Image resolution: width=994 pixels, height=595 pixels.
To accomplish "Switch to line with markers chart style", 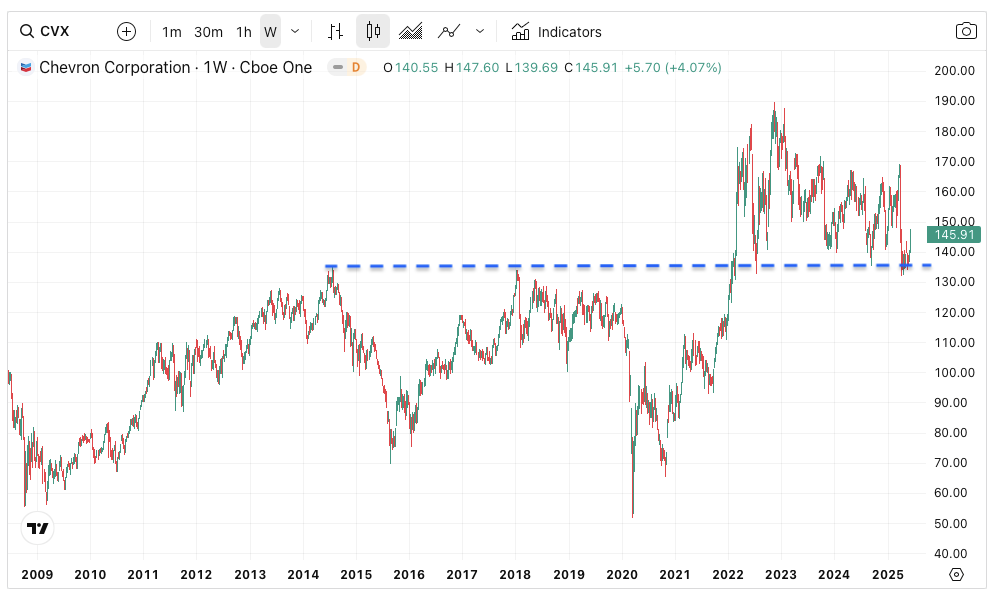I will [x=449, y=31].
